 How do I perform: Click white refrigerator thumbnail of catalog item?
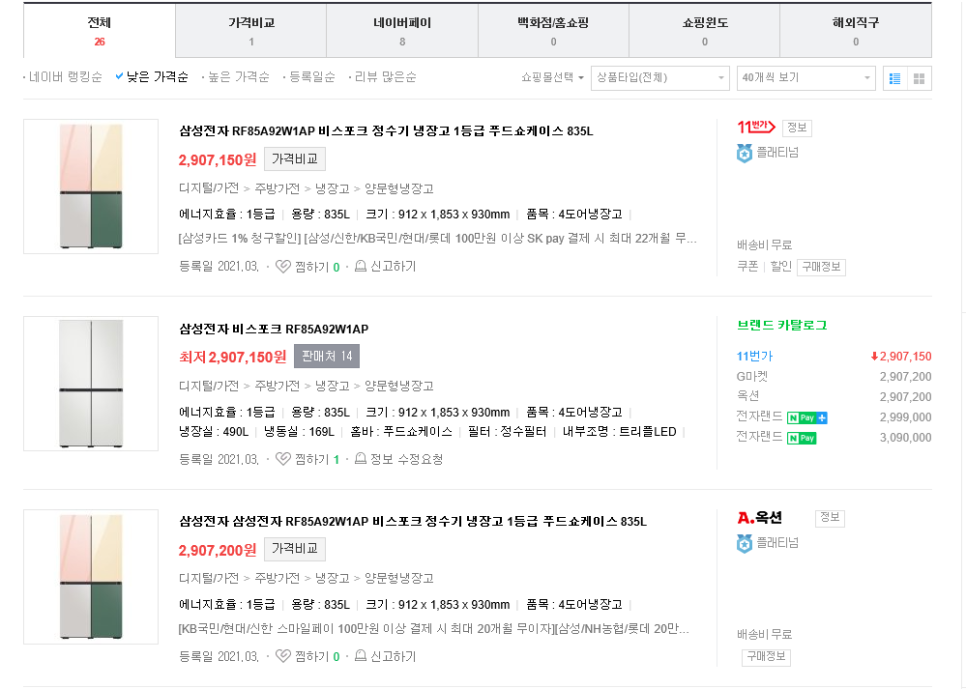[91, 383]
